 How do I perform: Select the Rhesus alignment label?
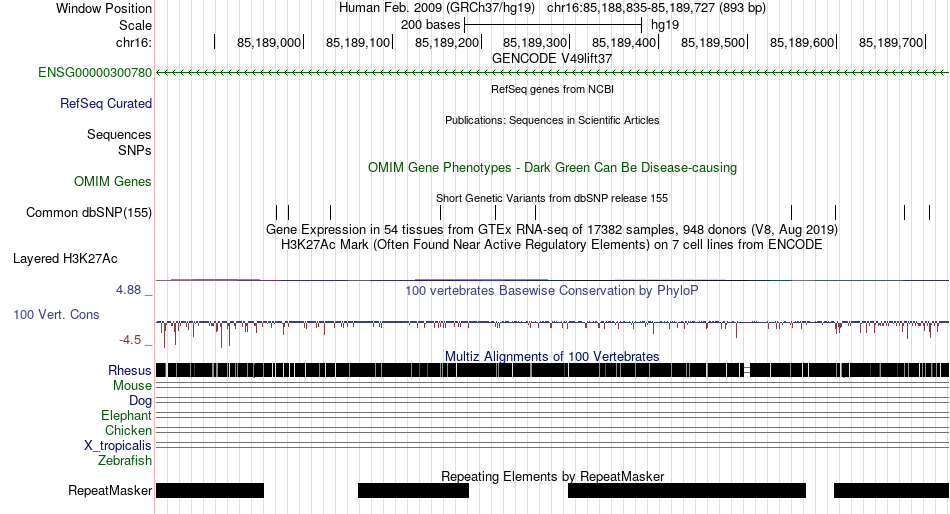coord(129,370)
